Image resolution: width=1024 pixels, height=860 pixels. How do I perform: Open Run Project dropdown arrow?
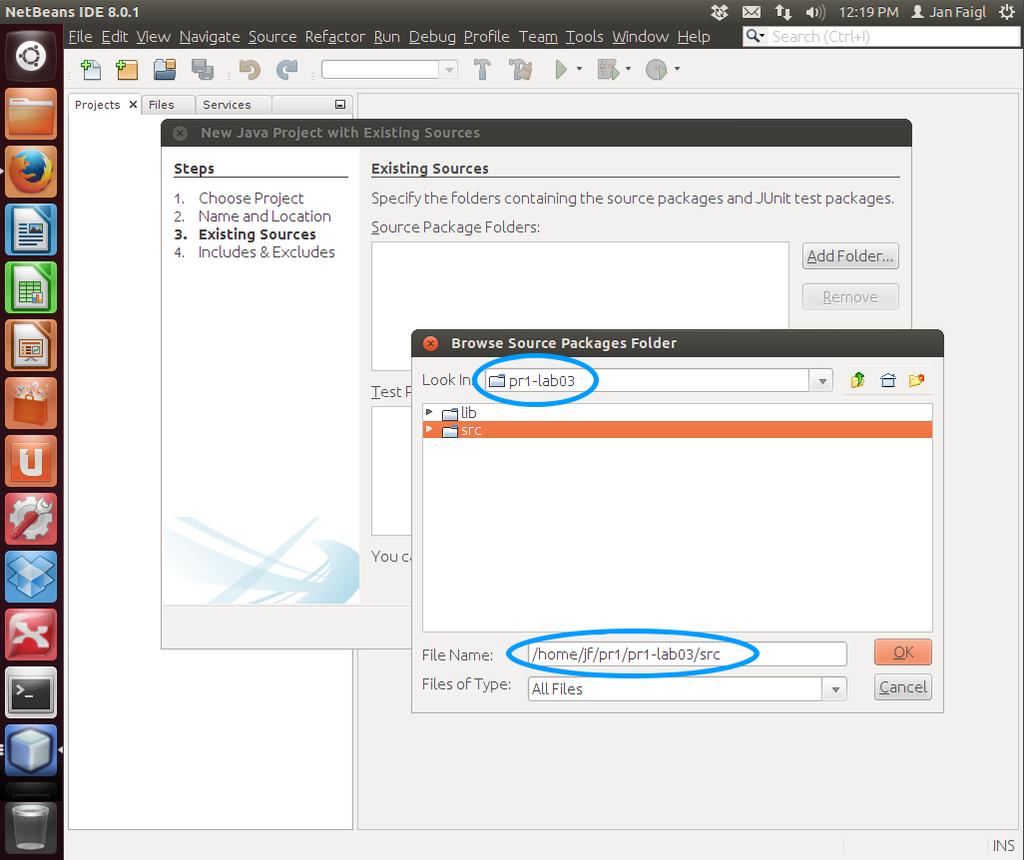(x=579, y=69)
